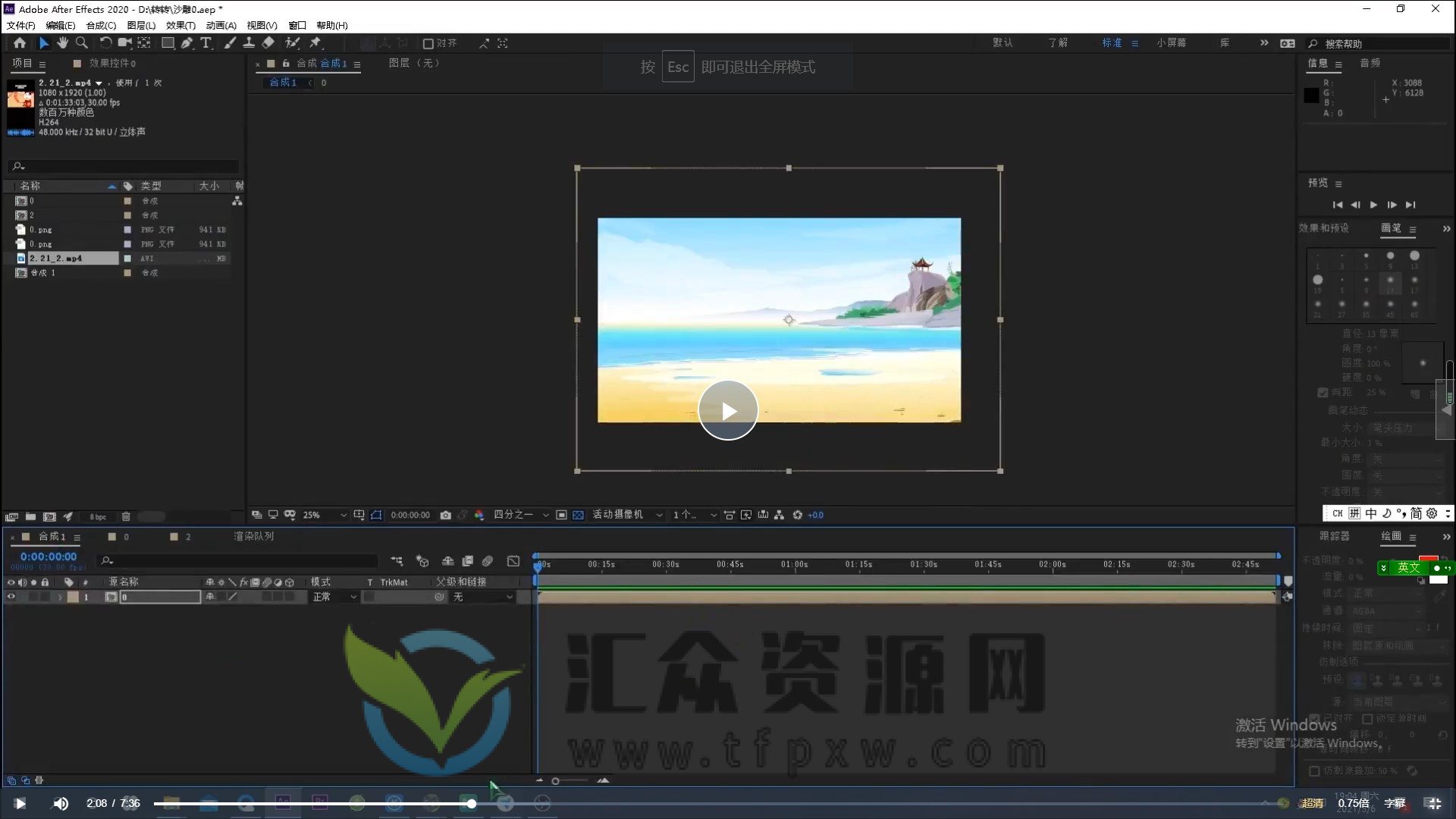
Task: Select the Eraser tool
Action: tap(268, 43)
